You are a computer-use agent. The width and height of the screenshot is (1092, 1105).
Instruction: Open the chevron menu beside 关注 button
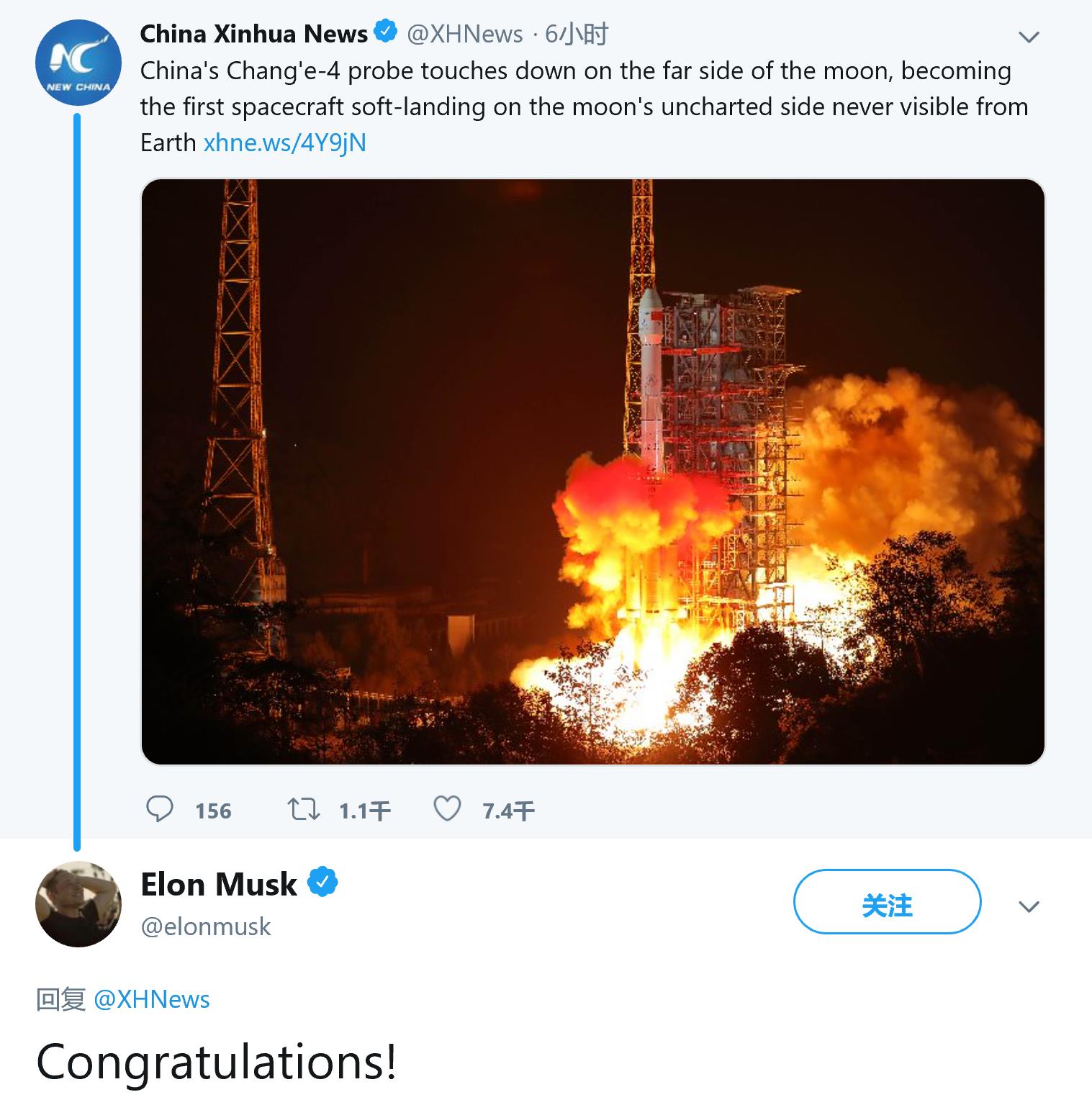coord(1029,906)
